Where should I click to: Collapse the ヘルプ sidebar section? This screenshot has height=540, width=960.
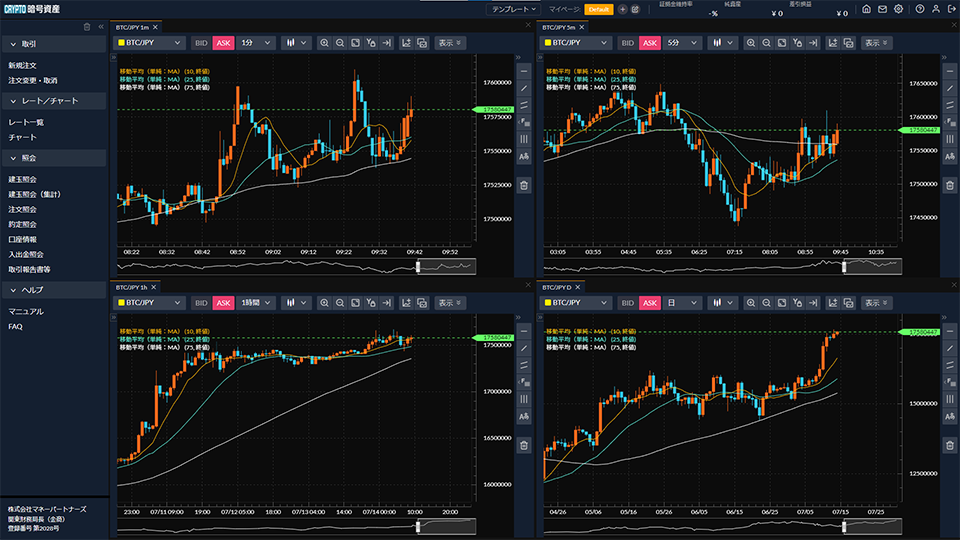point(54,290)
